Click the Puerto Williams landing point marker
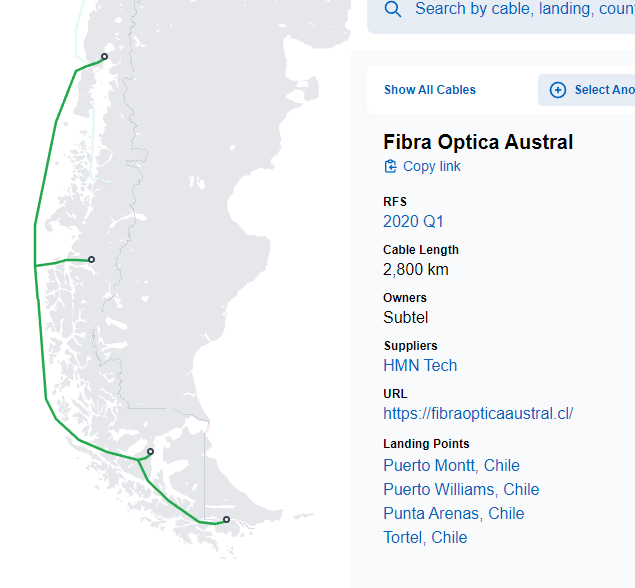635x588 pixels. click(x=227, y=519)
